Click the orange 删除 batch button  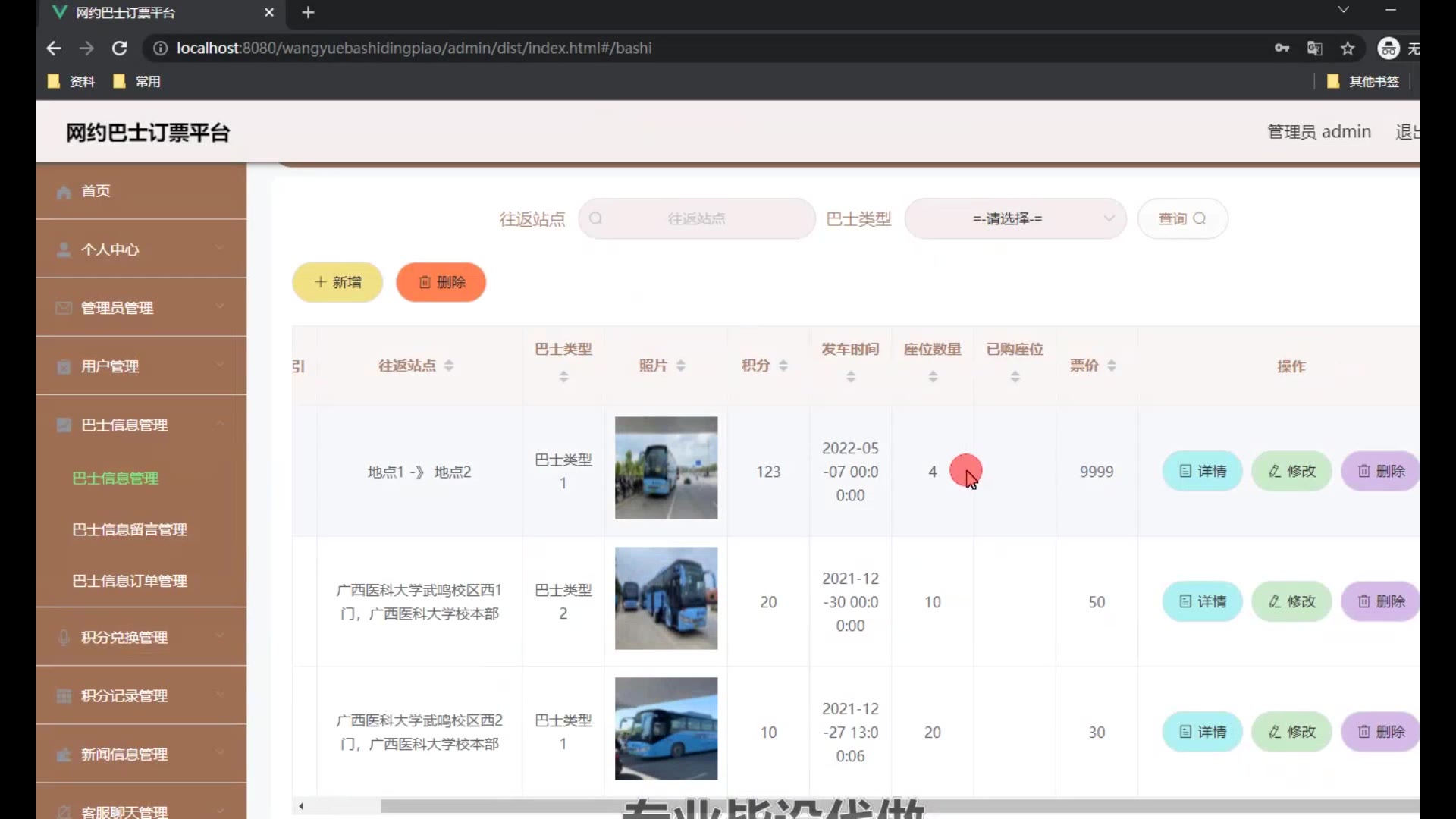441,282
